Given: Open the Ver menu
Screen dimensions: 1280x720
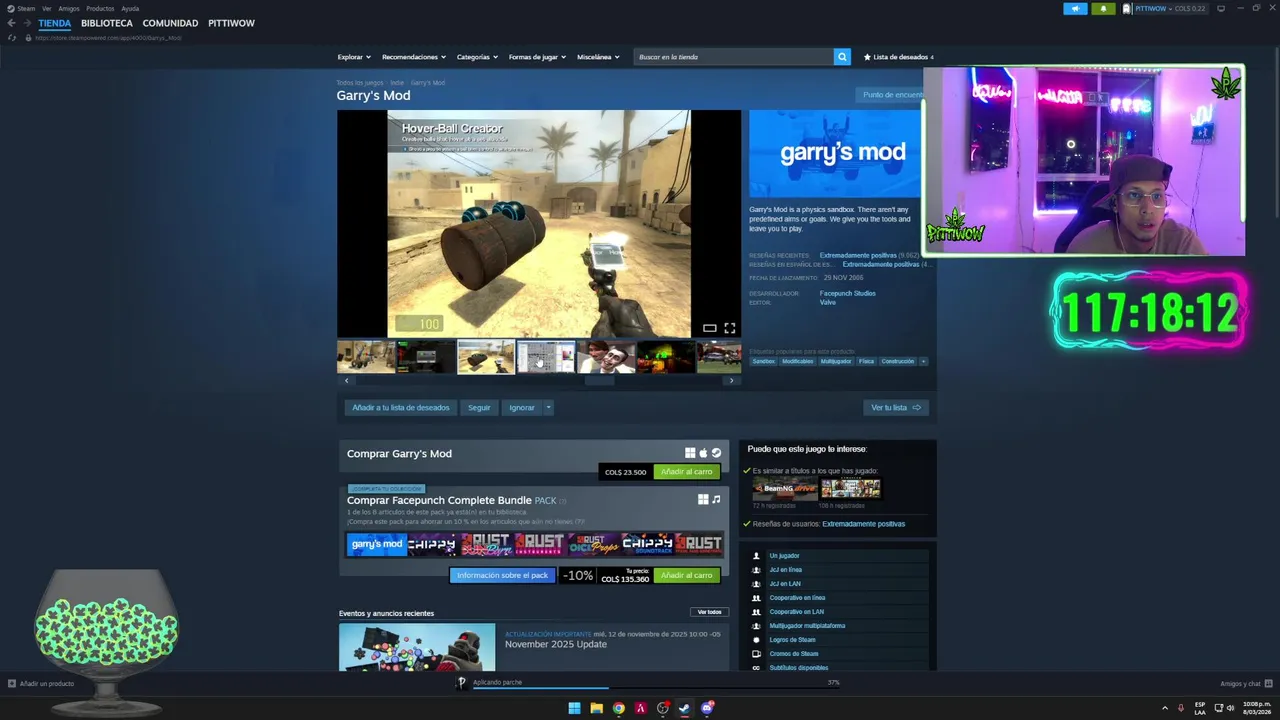Looking at the screenshot, I should pyautogui.click(x=46, y=8).
